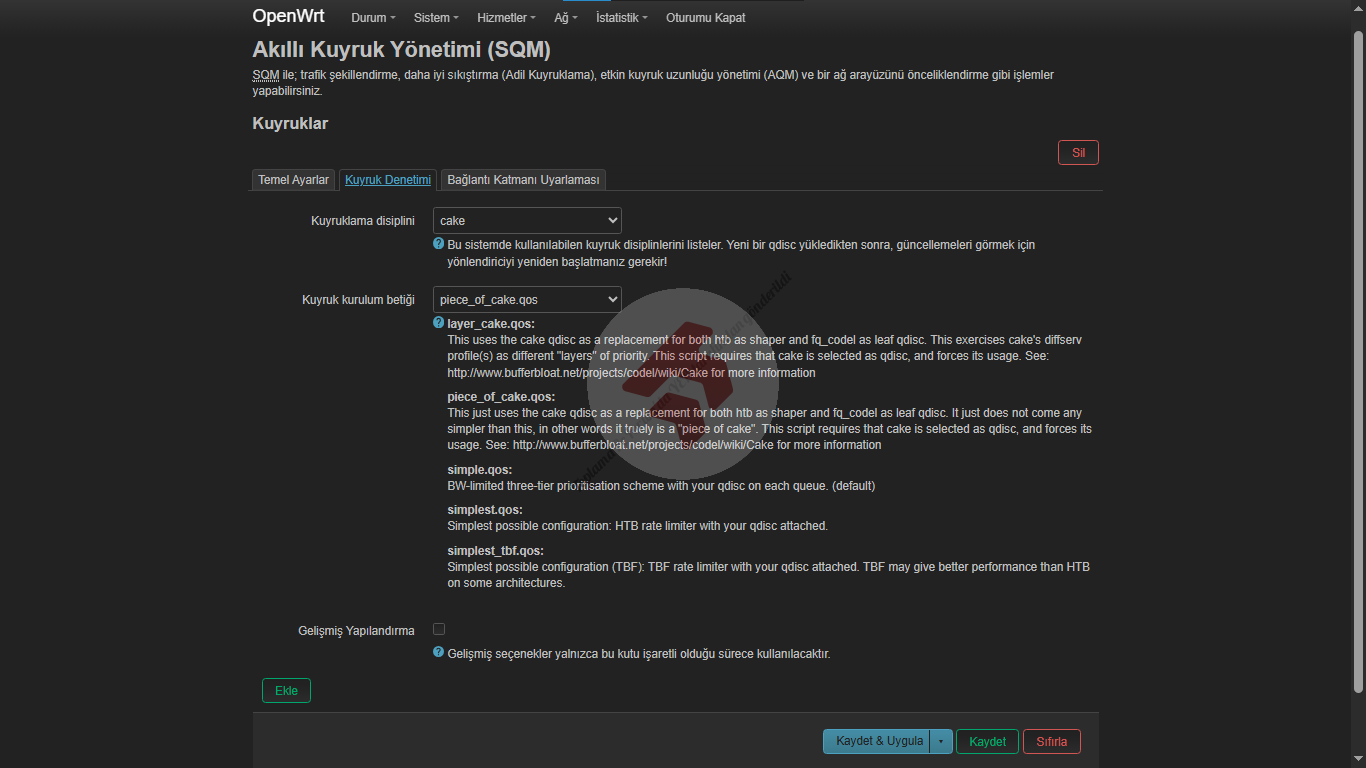
Task: Switch to the Bağlantı Katmanı Uyarlaması tab
Action: 523,180
